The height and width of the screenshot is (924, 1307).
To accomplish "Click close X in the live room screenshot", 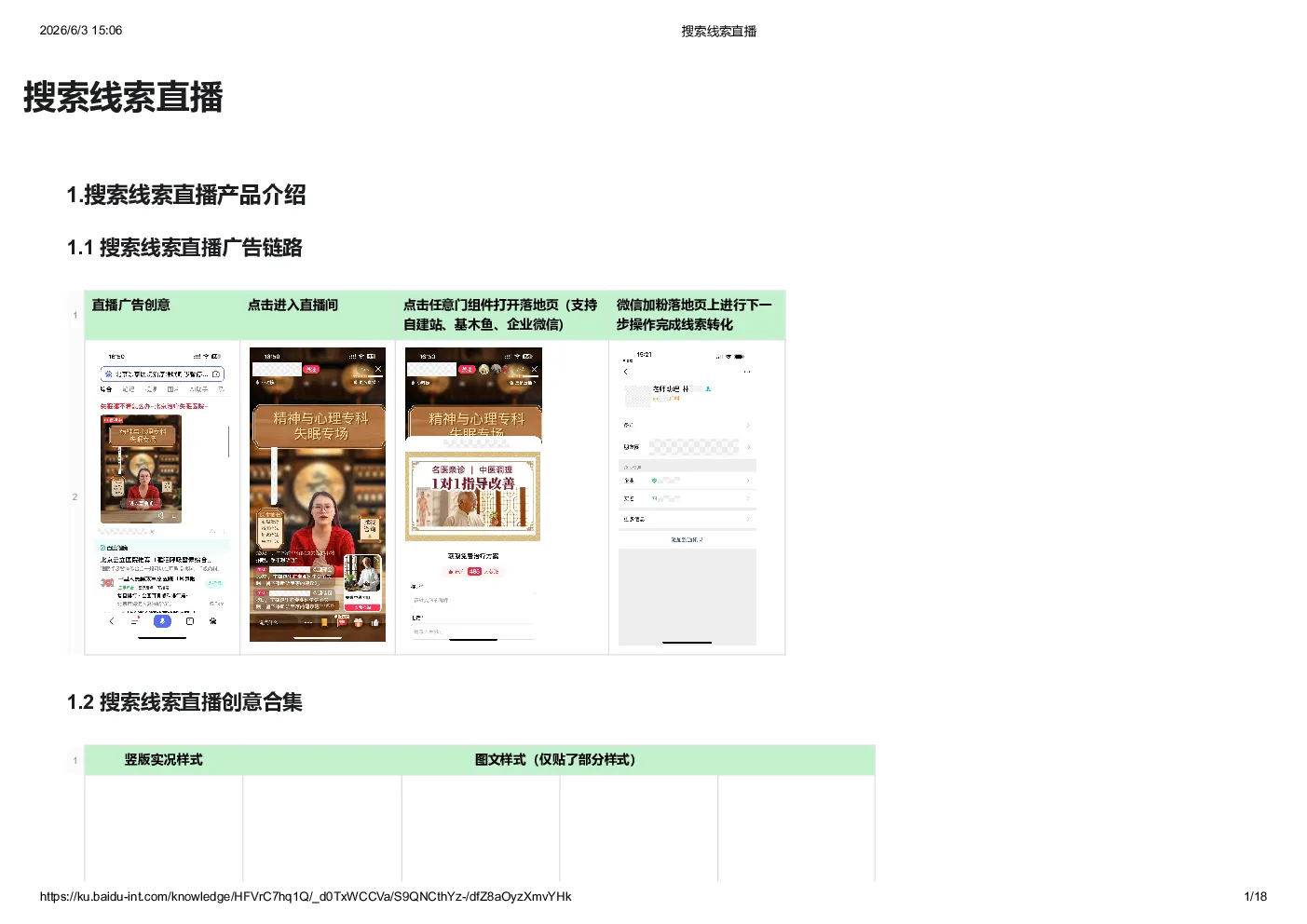I will pos(378,370).
